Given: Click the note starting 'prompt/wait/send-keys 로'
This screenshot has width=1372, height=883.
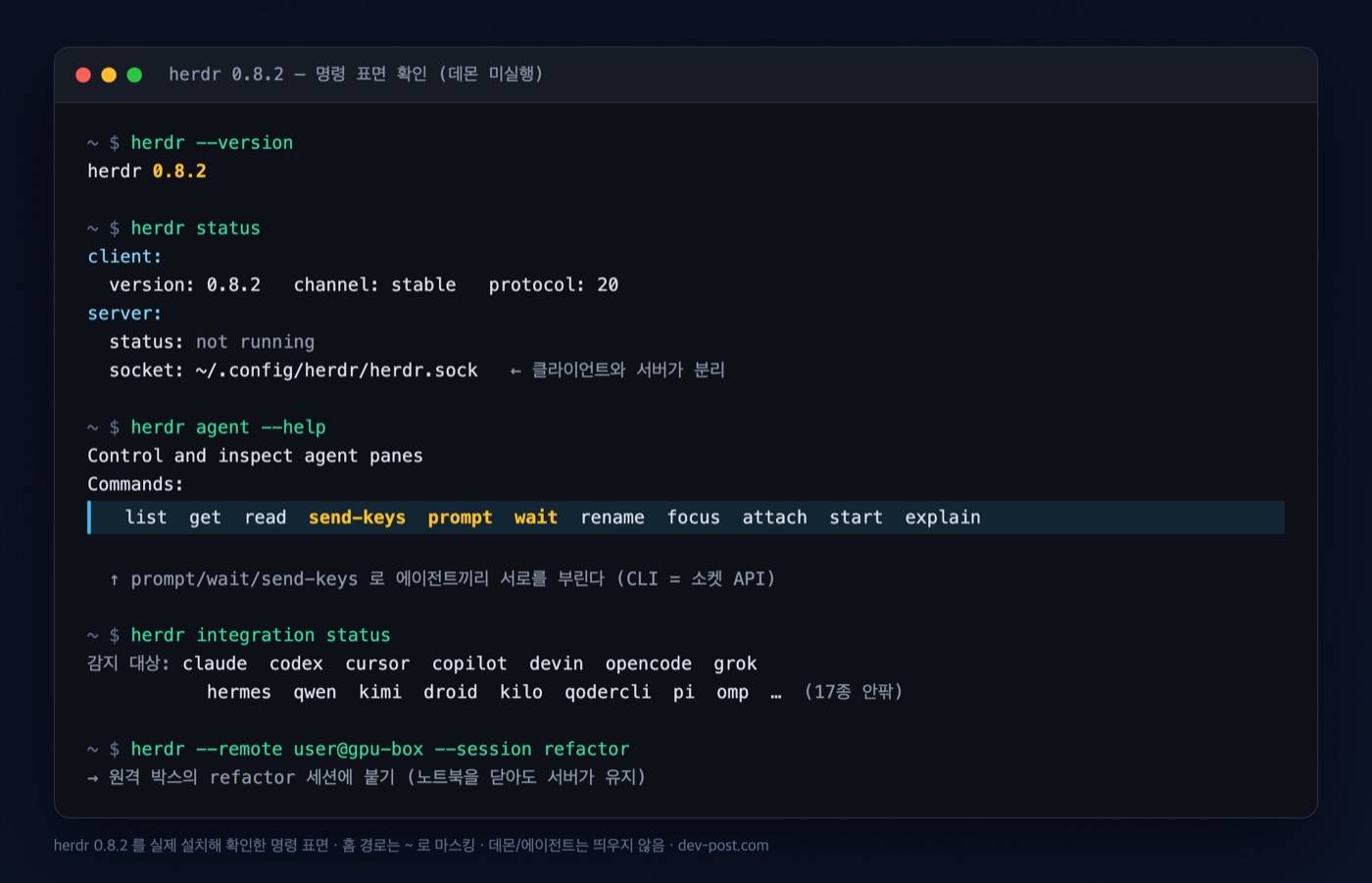Looking at the screenshot, I should (x=453, y=579).
